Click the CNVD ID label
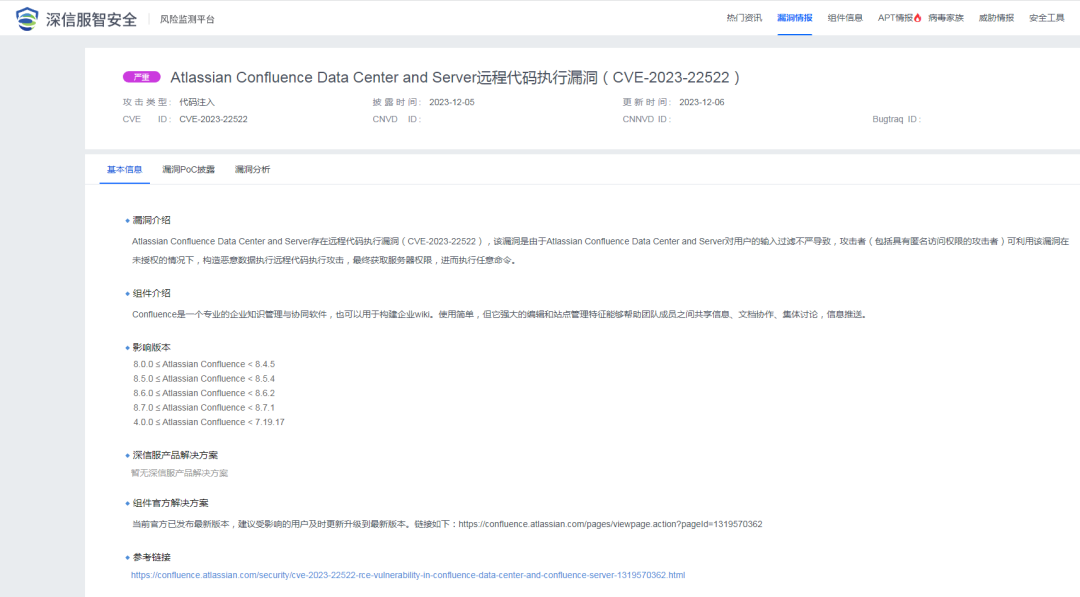The height and width of the screenshot is (597, 1080). [397, 119]
